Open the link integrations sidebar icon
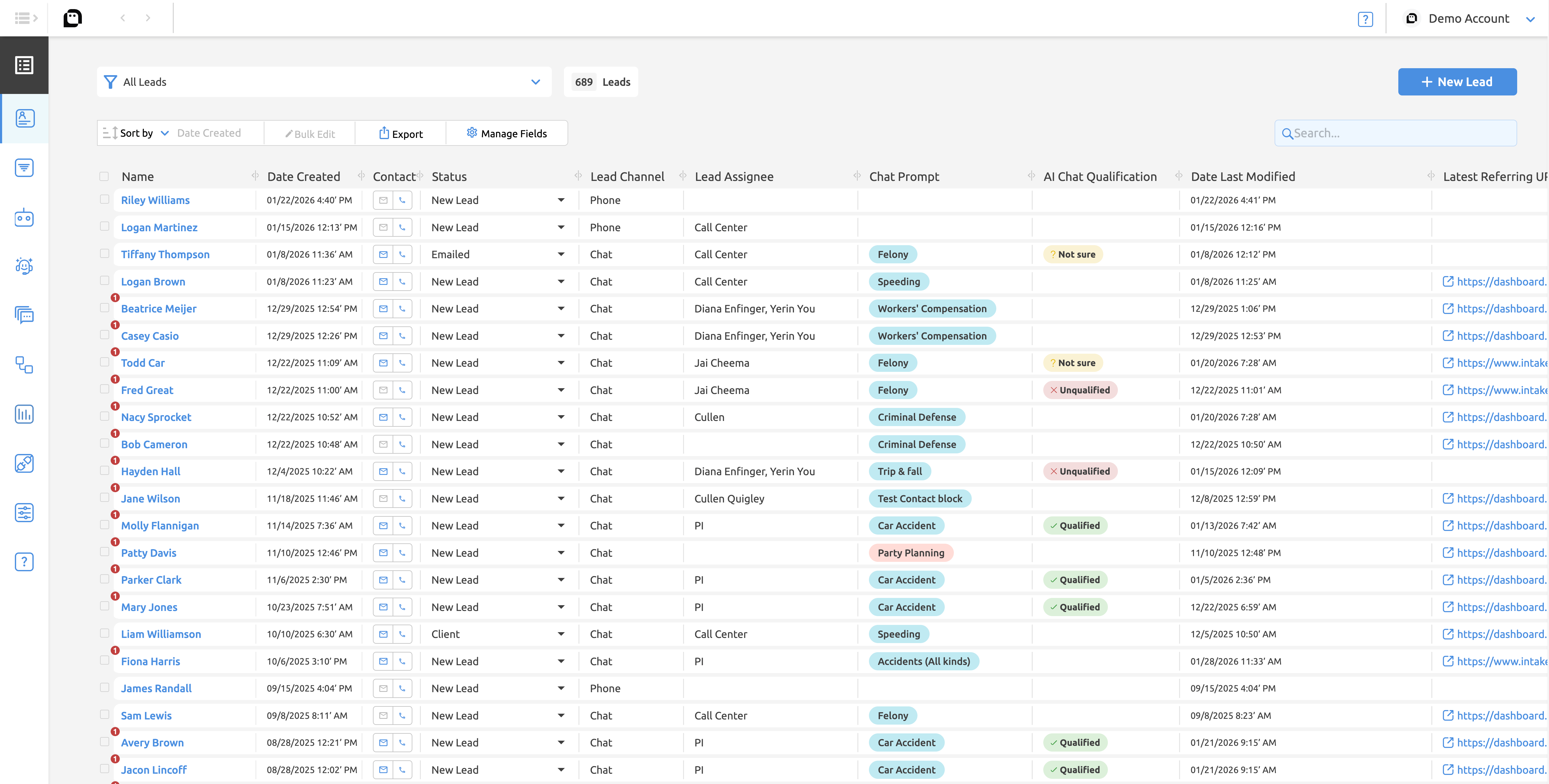 tap(24, 464)
